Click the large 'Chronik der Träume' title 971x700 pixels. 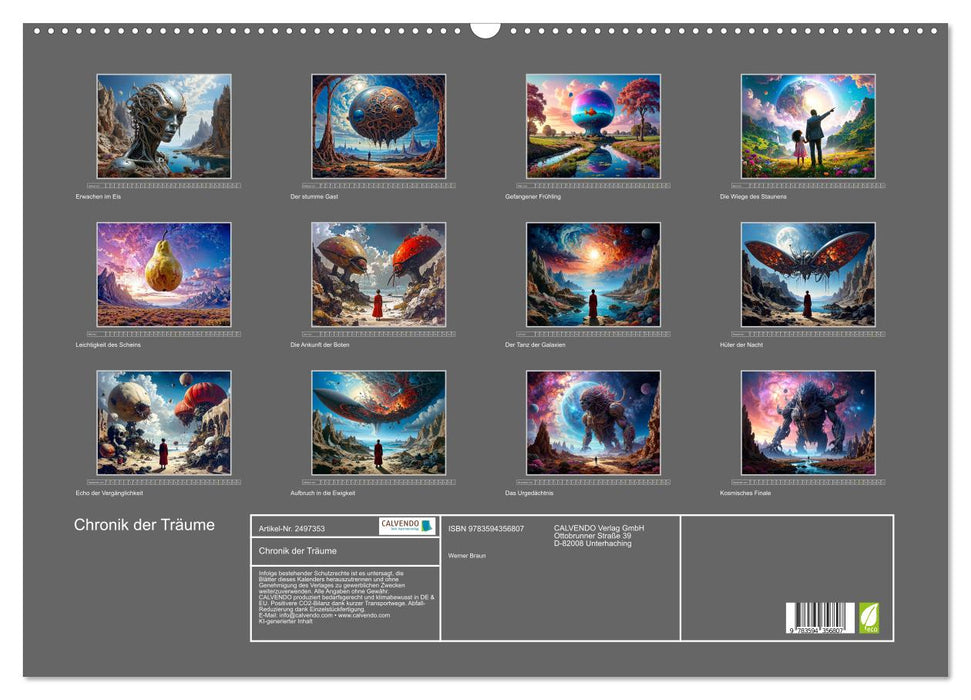(144, 525)
